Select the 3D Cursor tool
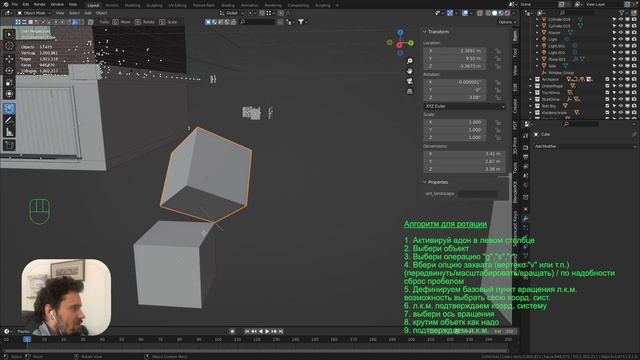 click(x=9, y=46)
